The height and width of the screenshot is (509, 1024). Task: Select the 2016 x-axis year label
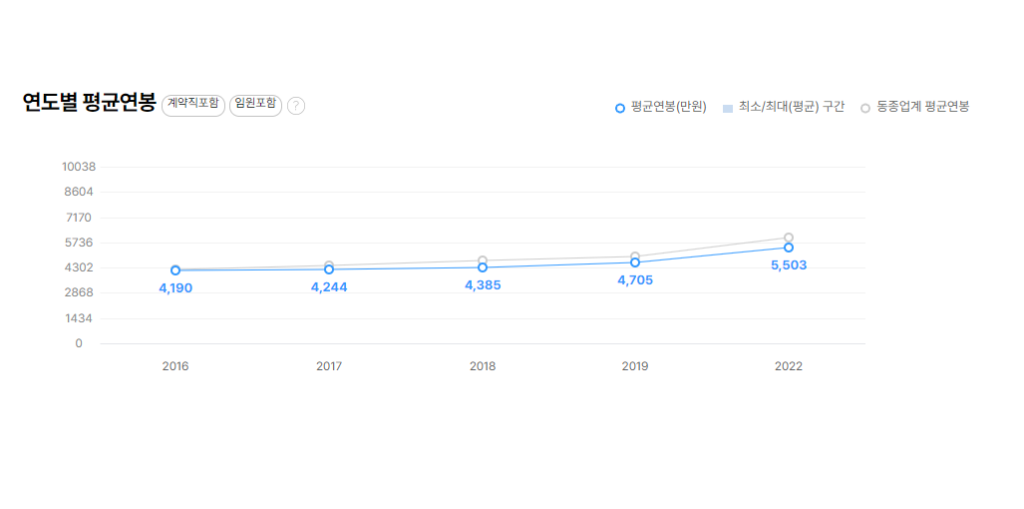[x=176, y=367]
